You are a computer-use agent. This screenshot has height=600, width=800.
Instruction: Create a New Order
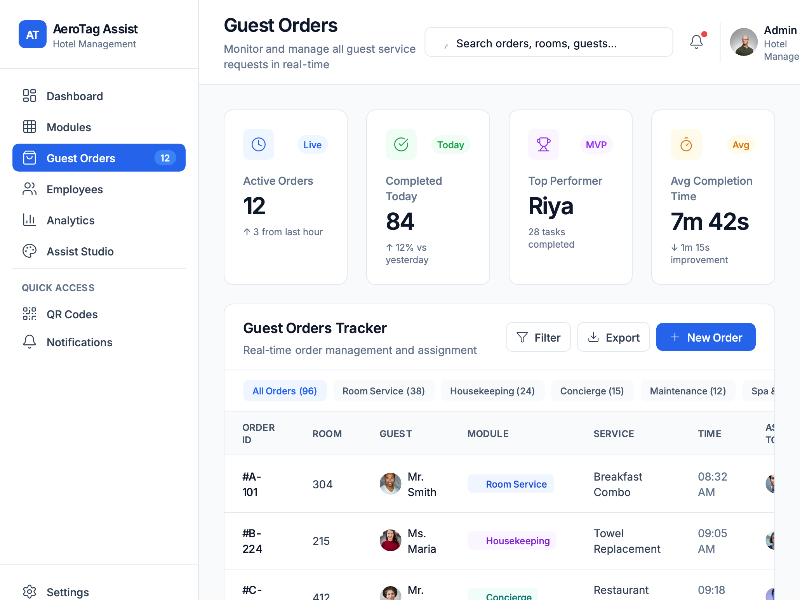(706, 337)
